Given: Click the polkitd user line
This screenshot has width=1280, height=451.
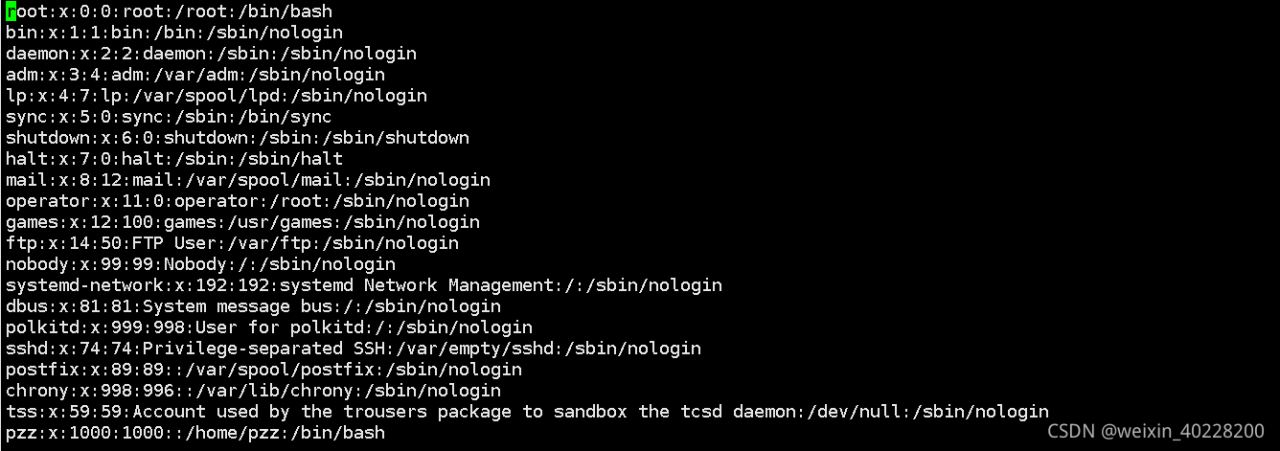Looking at the screenshot, I should [x=269, y=328].
